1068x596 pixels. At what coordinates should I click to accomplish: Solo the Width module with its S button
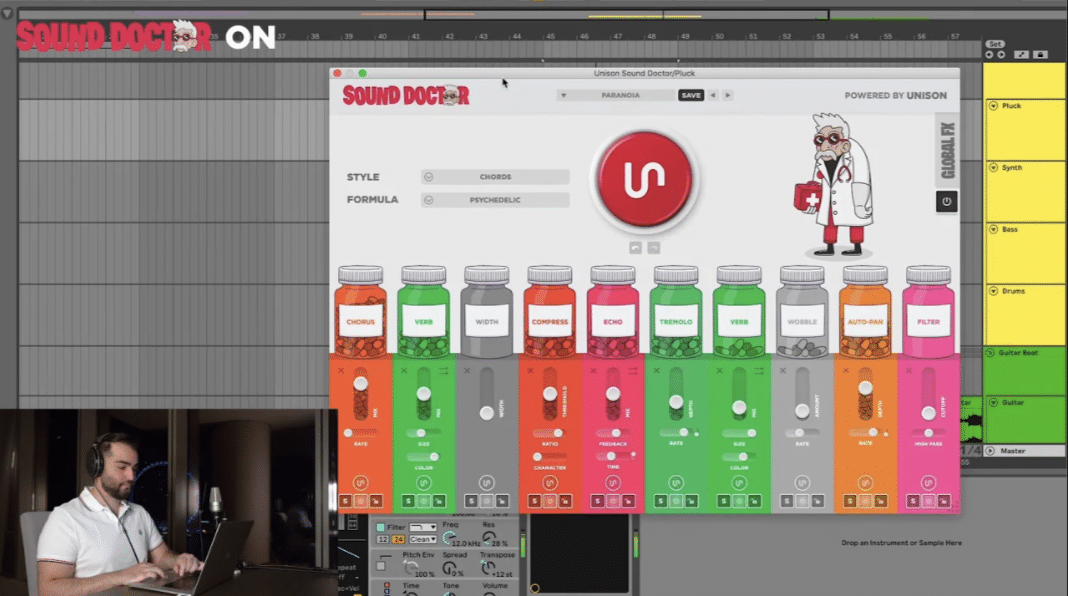tap(471, 501)
